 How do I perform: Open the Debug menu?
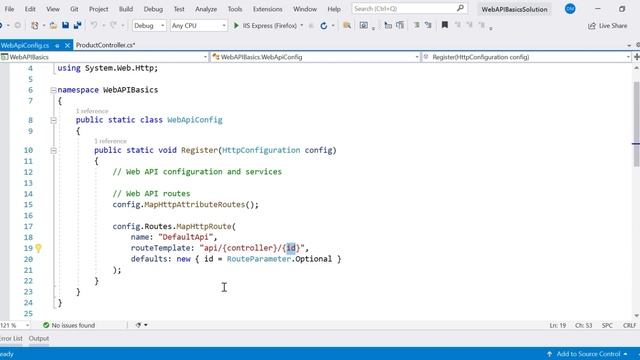click(x=153, y=9)
